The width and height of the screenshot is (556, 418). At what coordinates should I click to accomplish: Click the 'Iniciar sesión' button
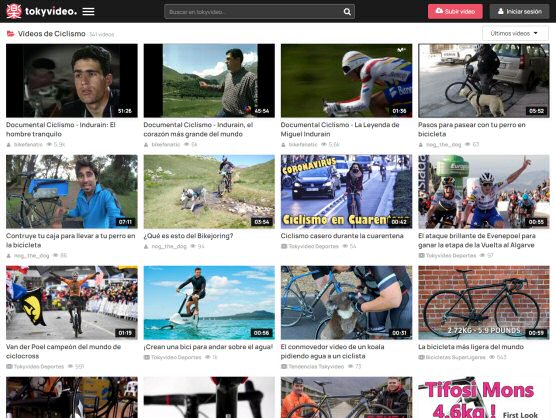pyautogui.click(x=519, y=11)
